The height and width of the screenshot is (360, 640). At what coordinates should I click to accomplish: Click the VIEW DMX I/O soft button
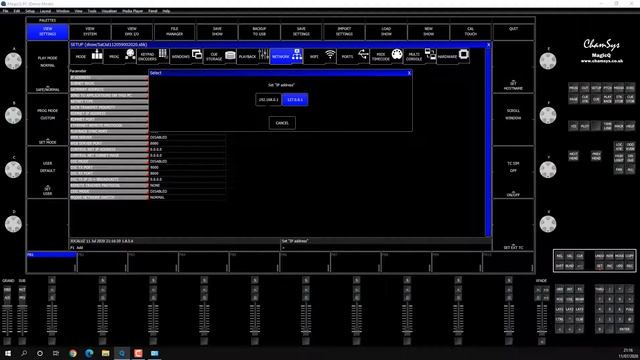132,32
